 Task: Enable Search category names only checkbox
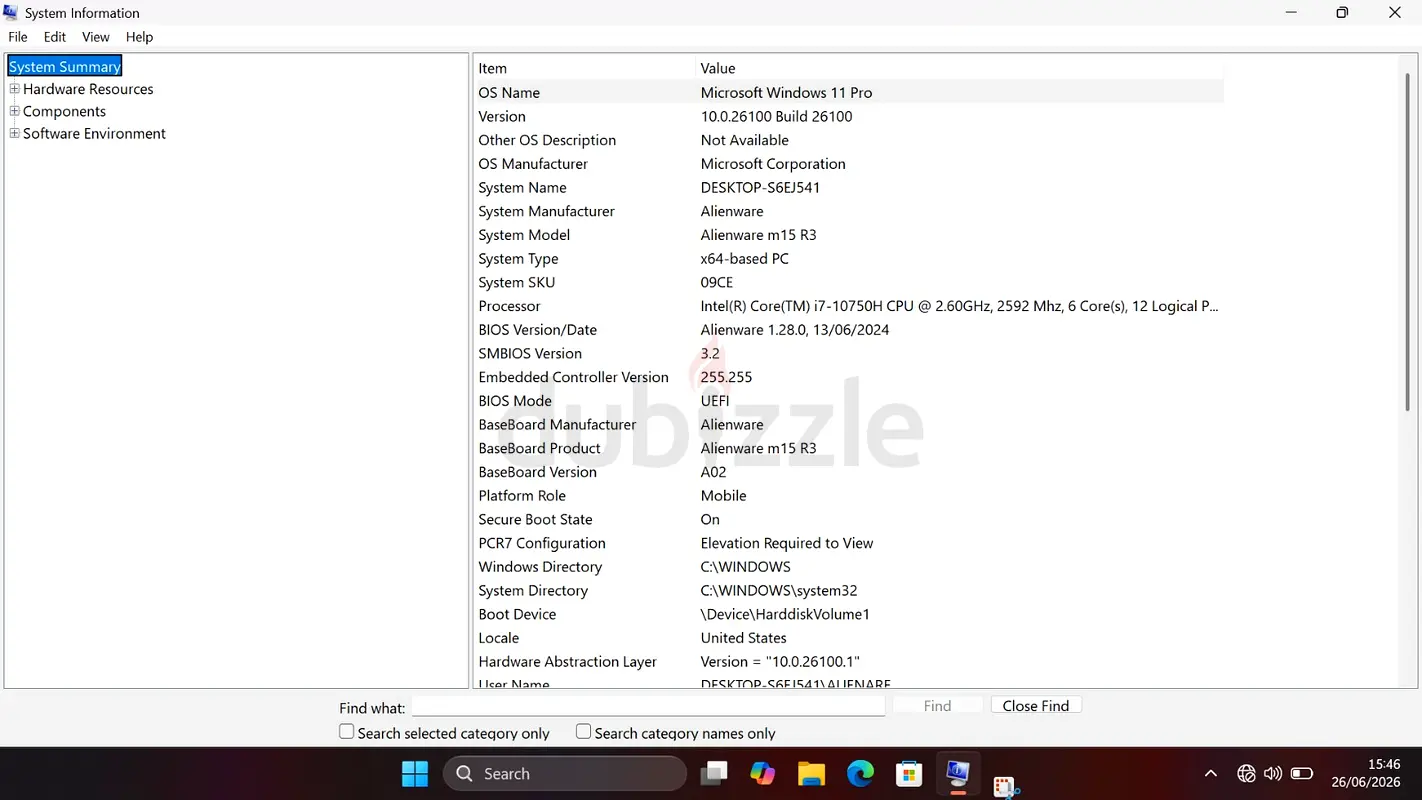584,732
